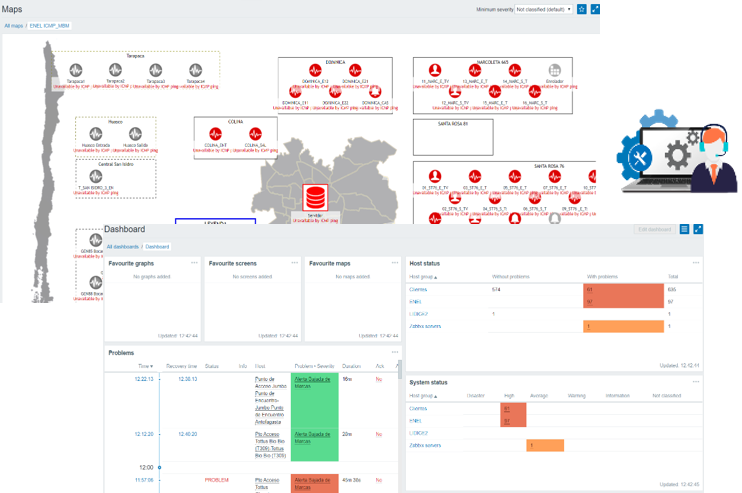742x493 pixels.
Task: Open Favourite graphs widget menu dots
Action: 194,263
